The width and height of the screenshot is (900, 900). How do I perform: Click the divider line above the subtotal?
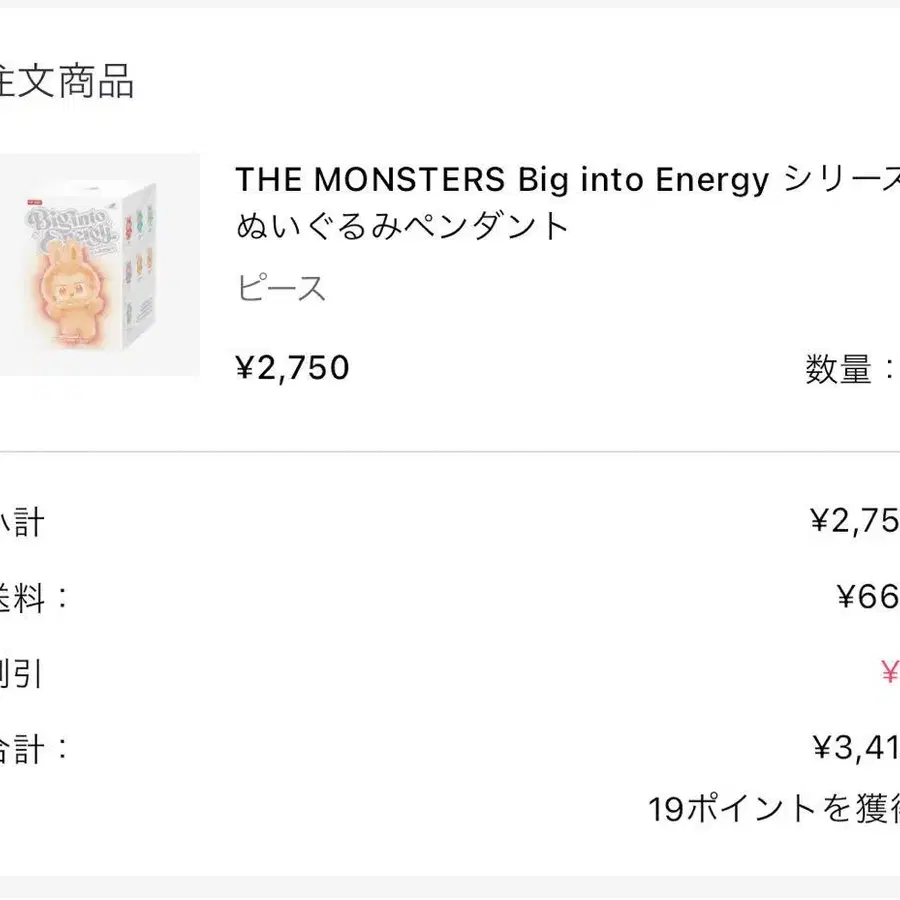click(450, 452)
